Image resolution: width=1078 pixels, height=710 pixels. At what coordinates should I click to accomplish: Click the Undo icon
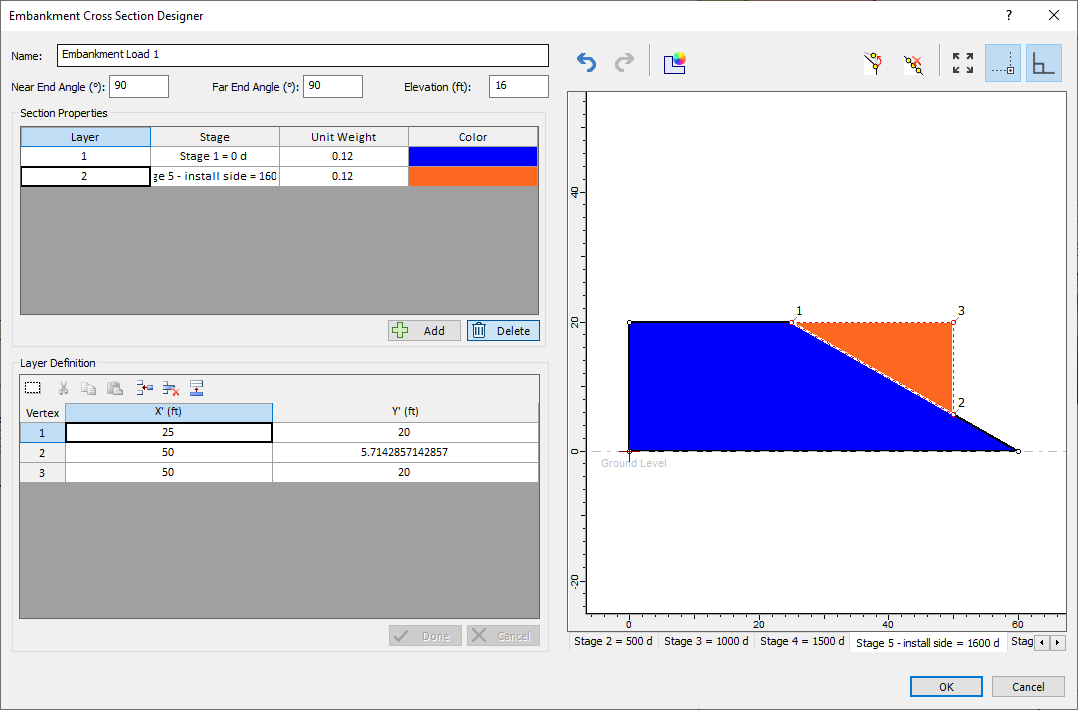pos(585,62)
